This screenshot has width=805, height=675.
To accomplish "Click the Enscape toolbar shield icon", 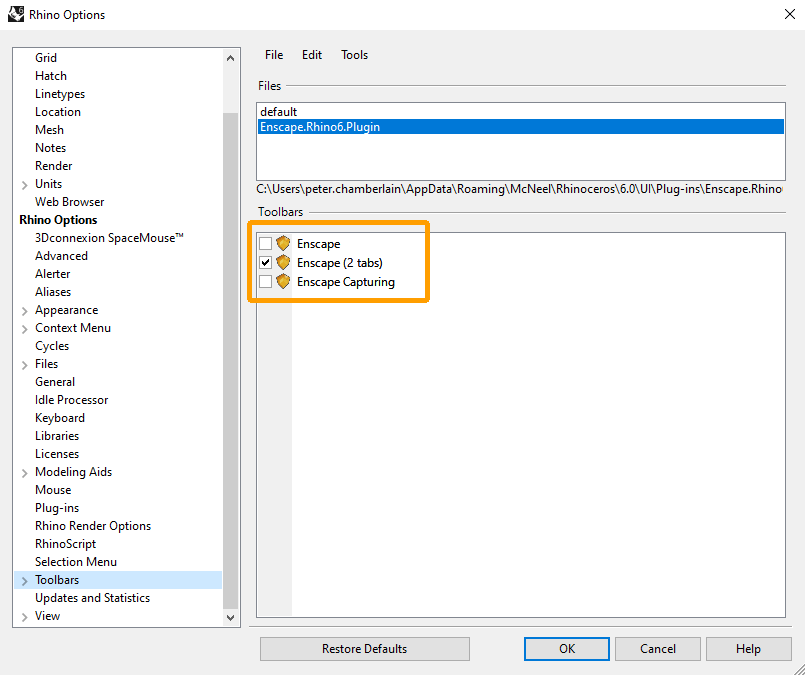I will [283, 244].
